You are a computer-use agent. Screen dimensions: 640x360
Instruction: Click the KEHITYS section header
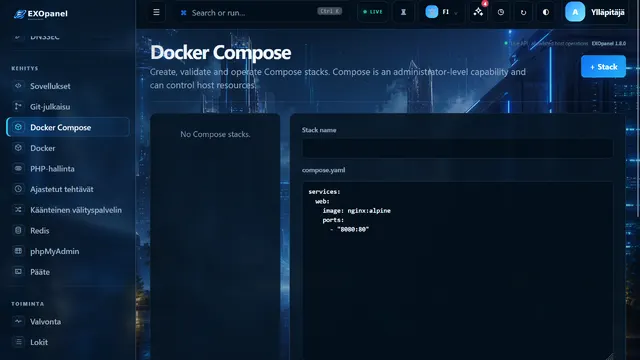[25, 68]
